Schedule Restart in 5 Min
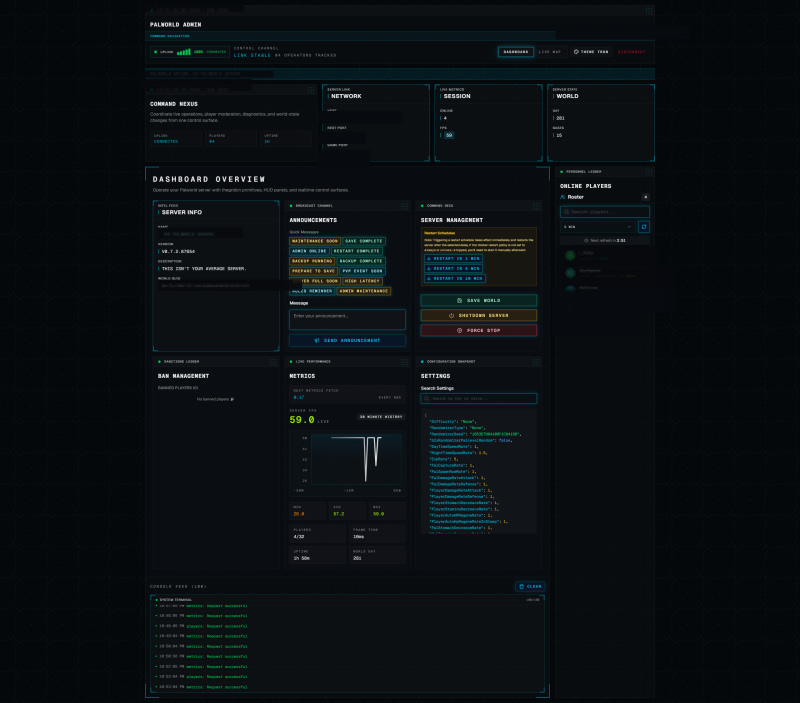The height and width of the screenshot is (703, 800). [453, 268]
